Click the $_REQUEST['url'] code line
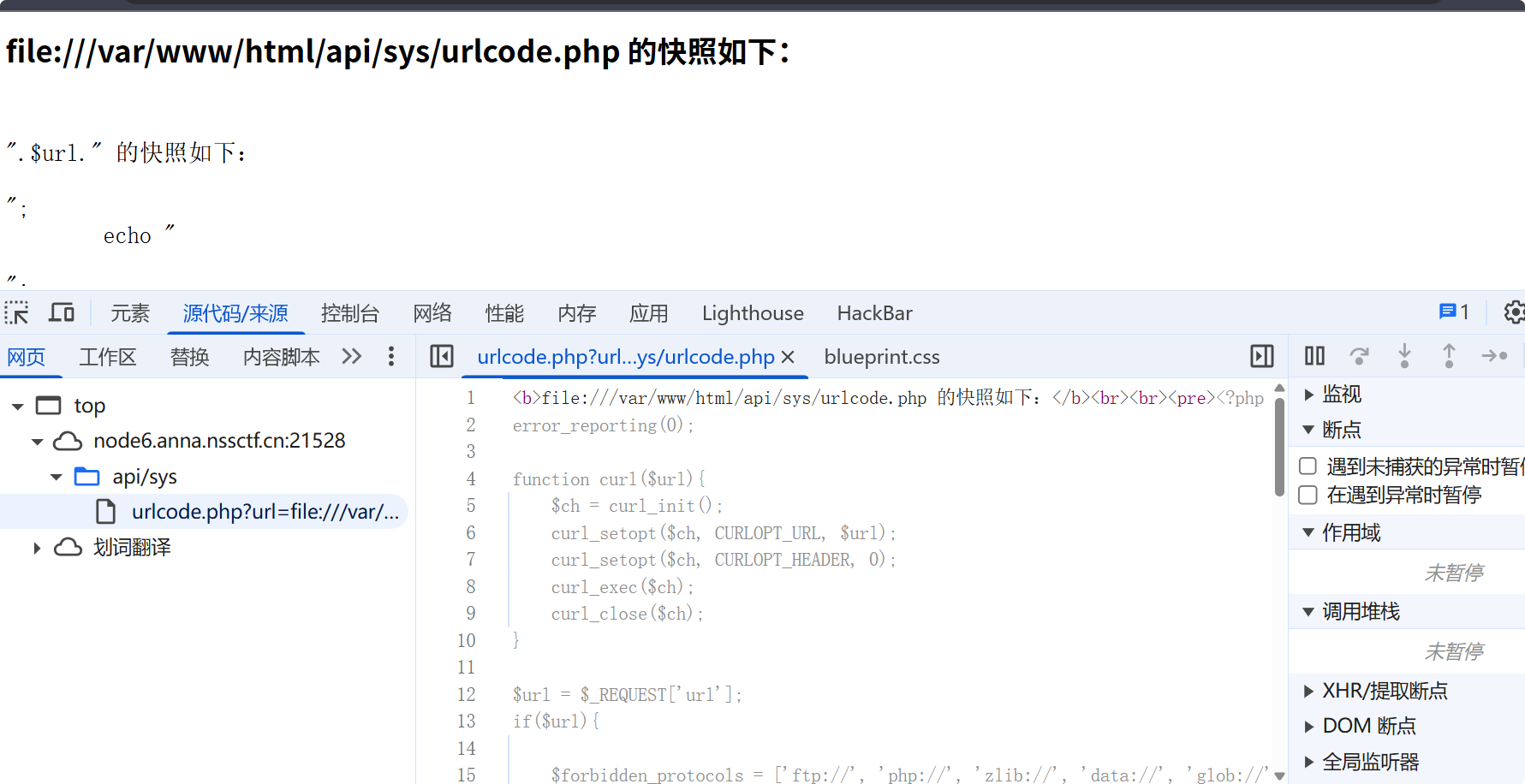1525x784 pixels. pos(628,695)
